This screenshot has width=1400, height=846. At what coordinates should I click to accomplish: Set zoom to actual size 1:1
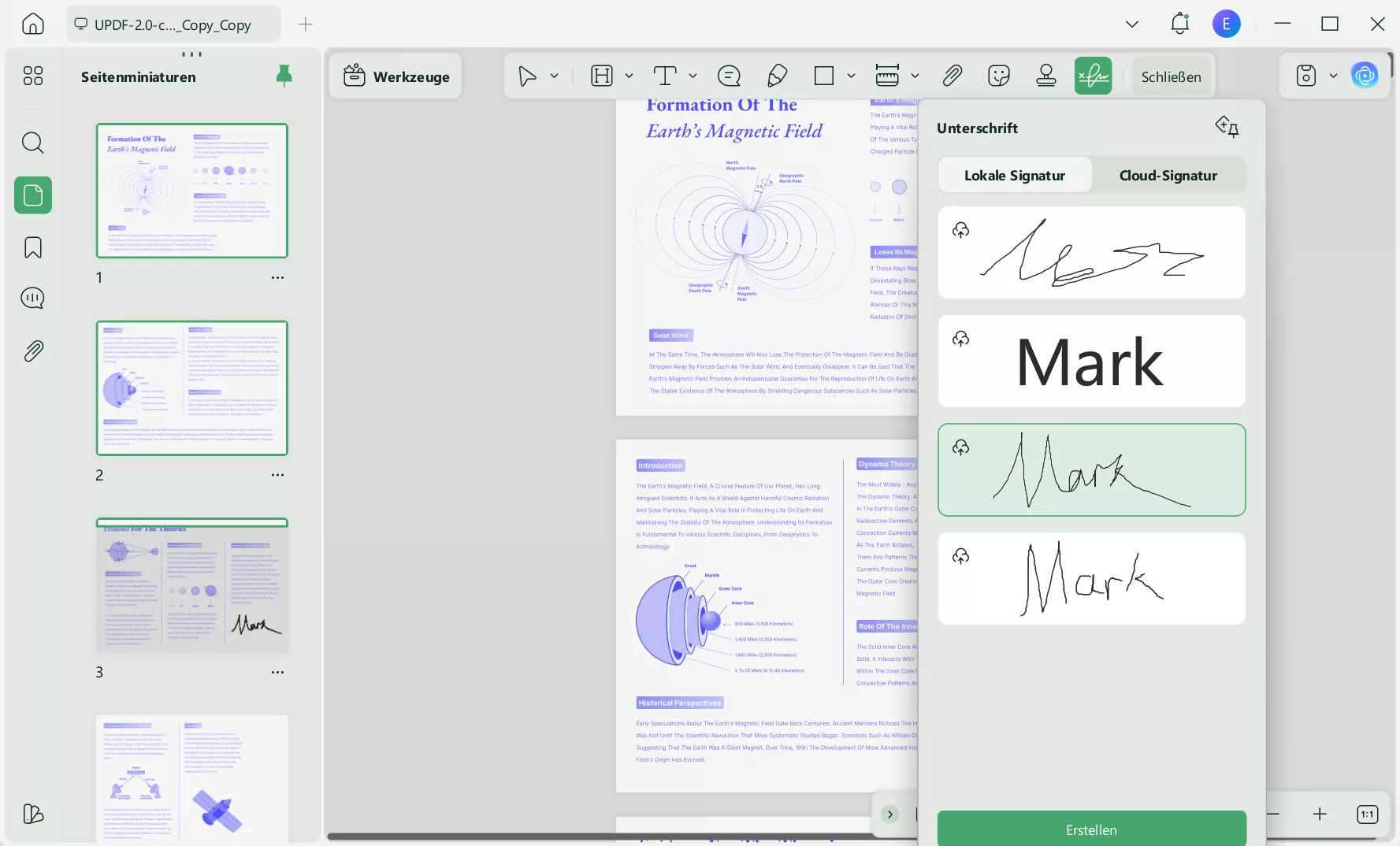tap(1367, 814)
